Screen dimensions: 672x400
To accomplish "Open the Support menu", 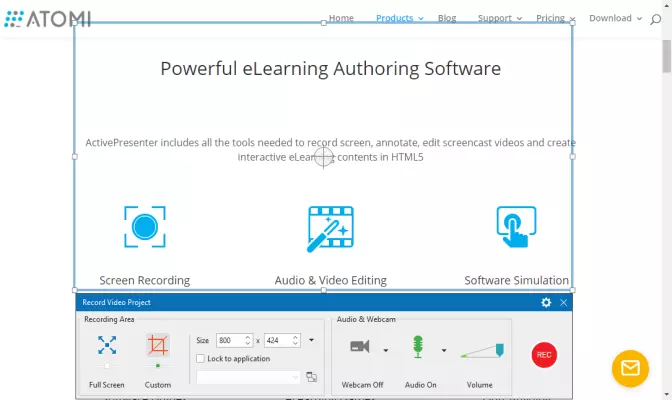I will 500,18.
